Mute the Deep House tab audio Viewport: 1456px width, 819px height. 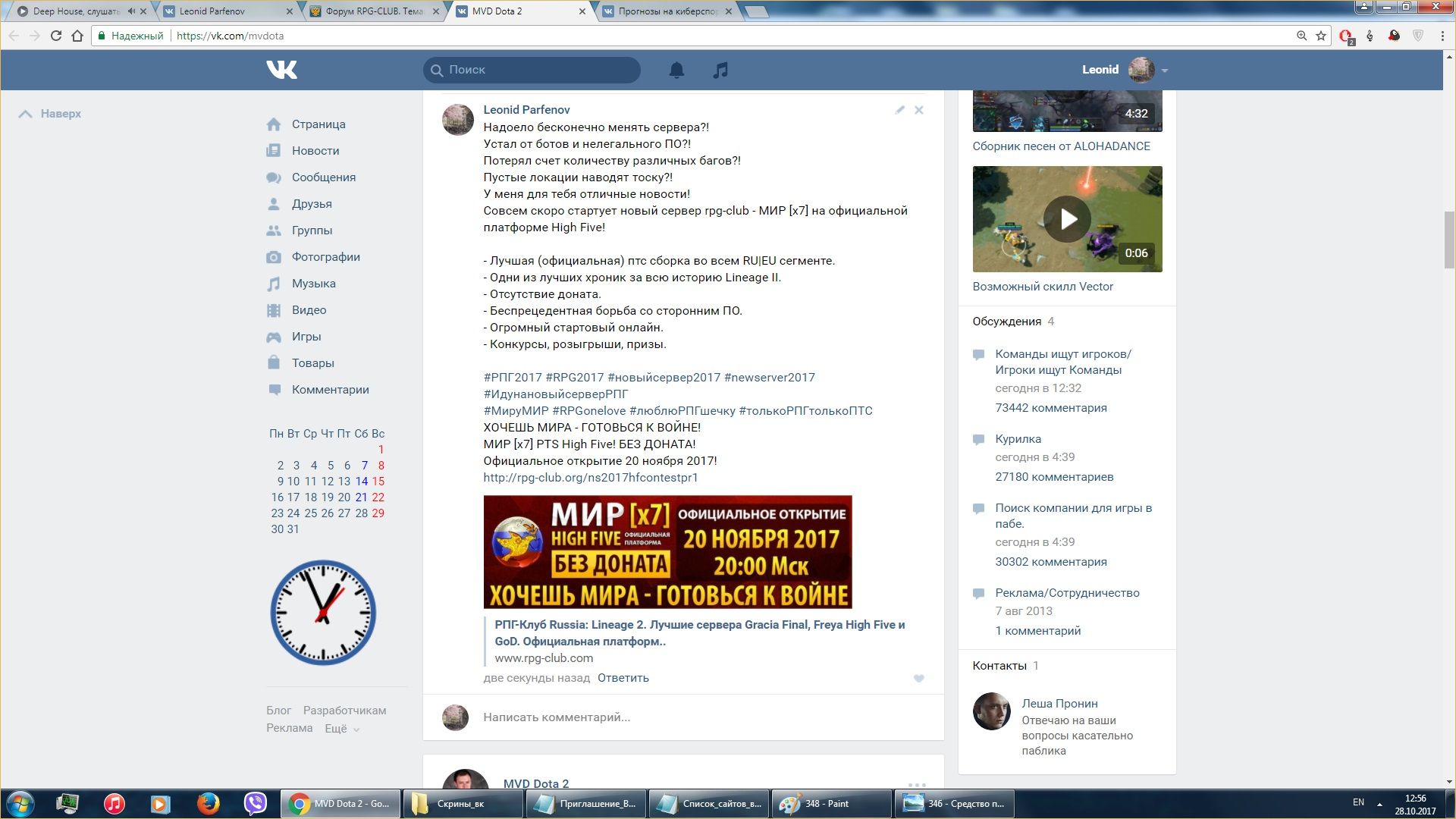[x=131, y=11]
